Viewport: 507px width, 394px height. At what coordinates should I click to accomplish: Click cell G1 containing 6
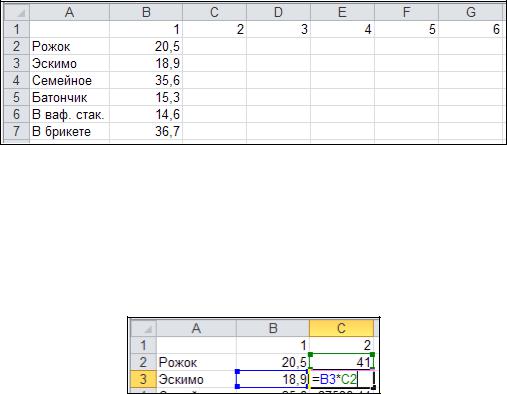tap(471, 29)
